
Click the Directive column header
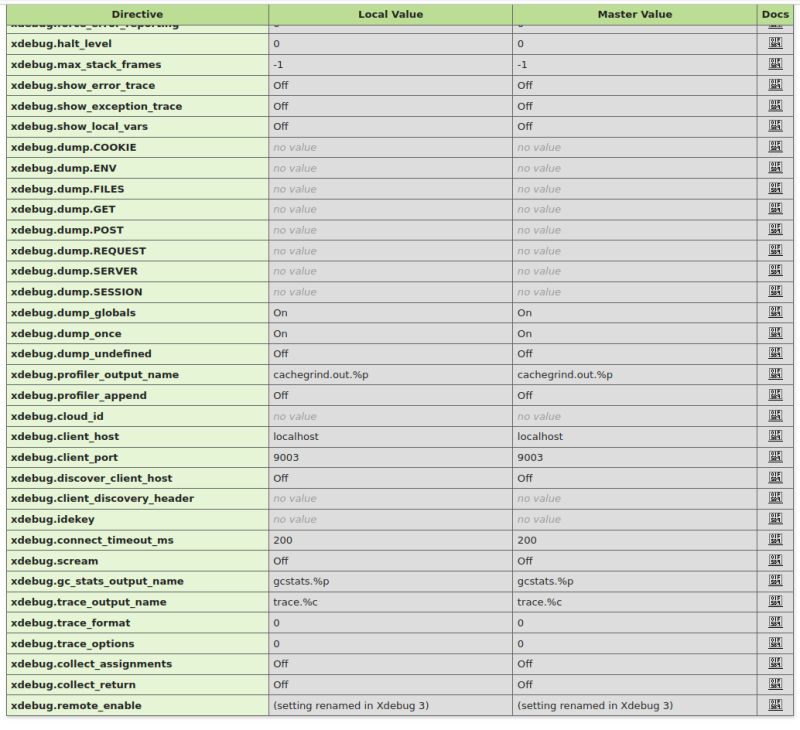(x=137, y=14)
